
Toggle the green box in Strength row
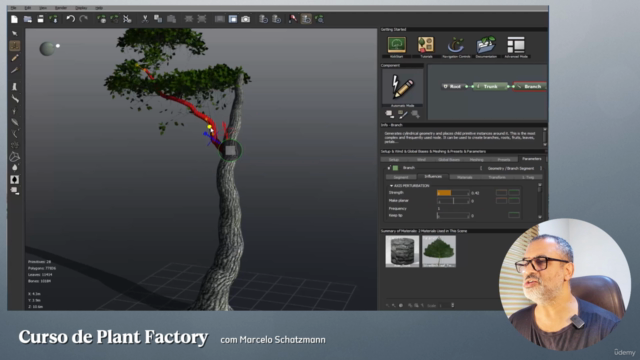pos(514,193)
